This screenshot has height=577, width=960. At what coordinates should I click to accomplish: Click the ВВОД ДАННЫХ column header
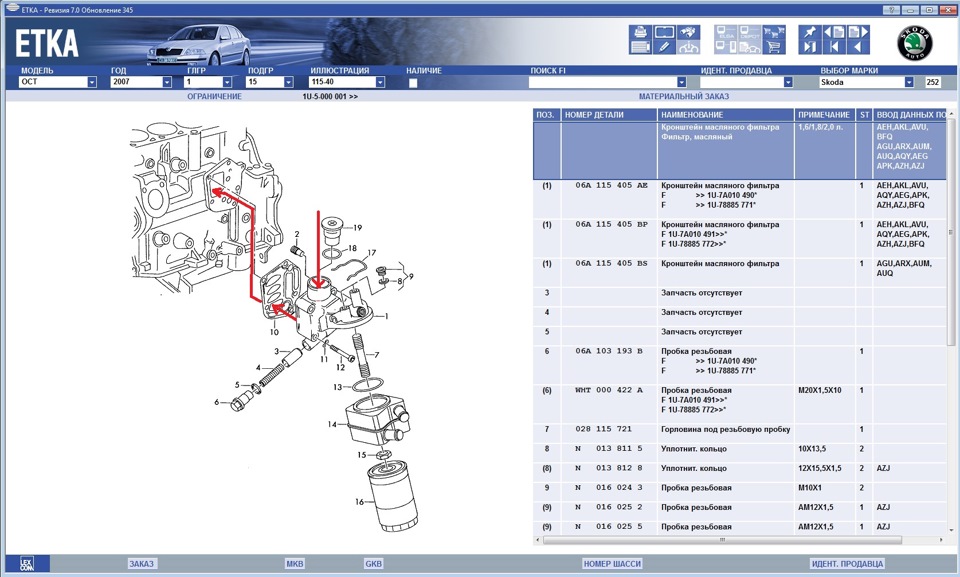pyautogui.click(x=910, y=115)
